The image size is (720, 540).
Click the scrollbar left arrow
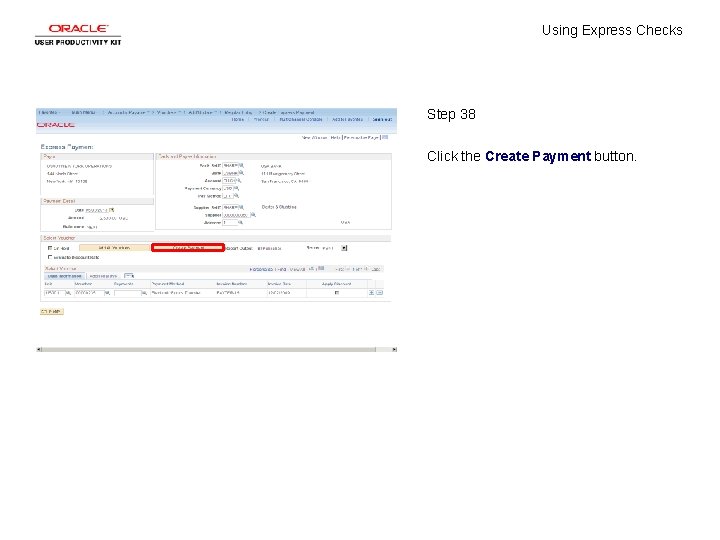(x=39, y=349)
